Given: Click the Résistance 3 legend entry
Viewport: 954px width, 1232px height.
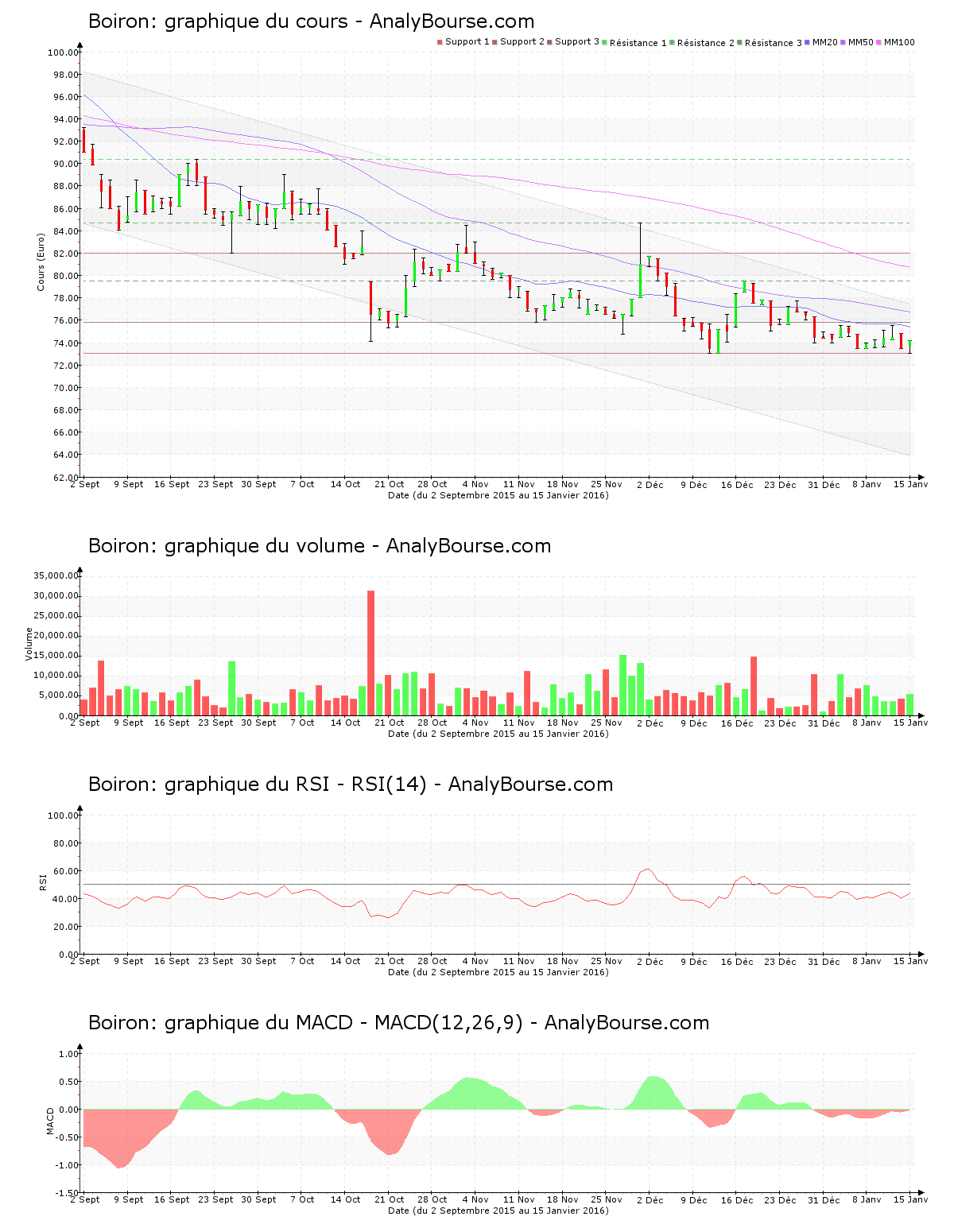Looking at the screenshot, I should point(773,43).
